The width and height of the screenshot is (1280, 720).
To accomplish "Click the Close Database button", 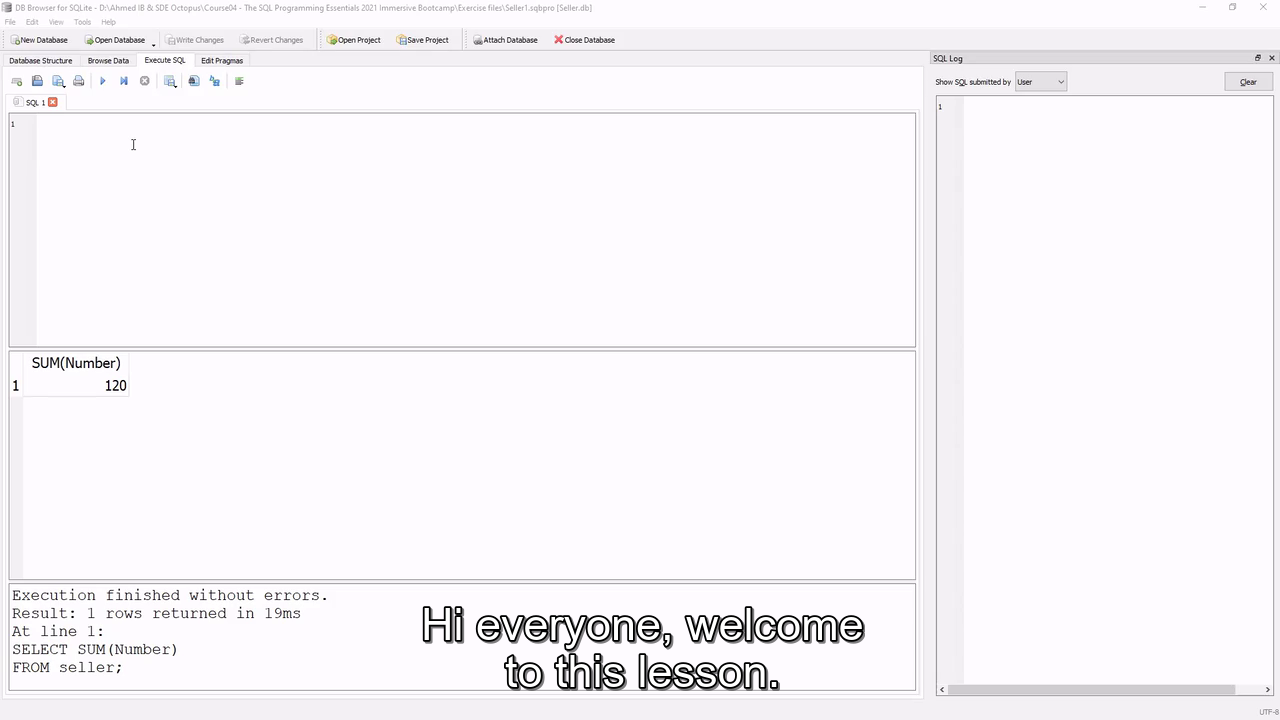I will click(585, 40).
